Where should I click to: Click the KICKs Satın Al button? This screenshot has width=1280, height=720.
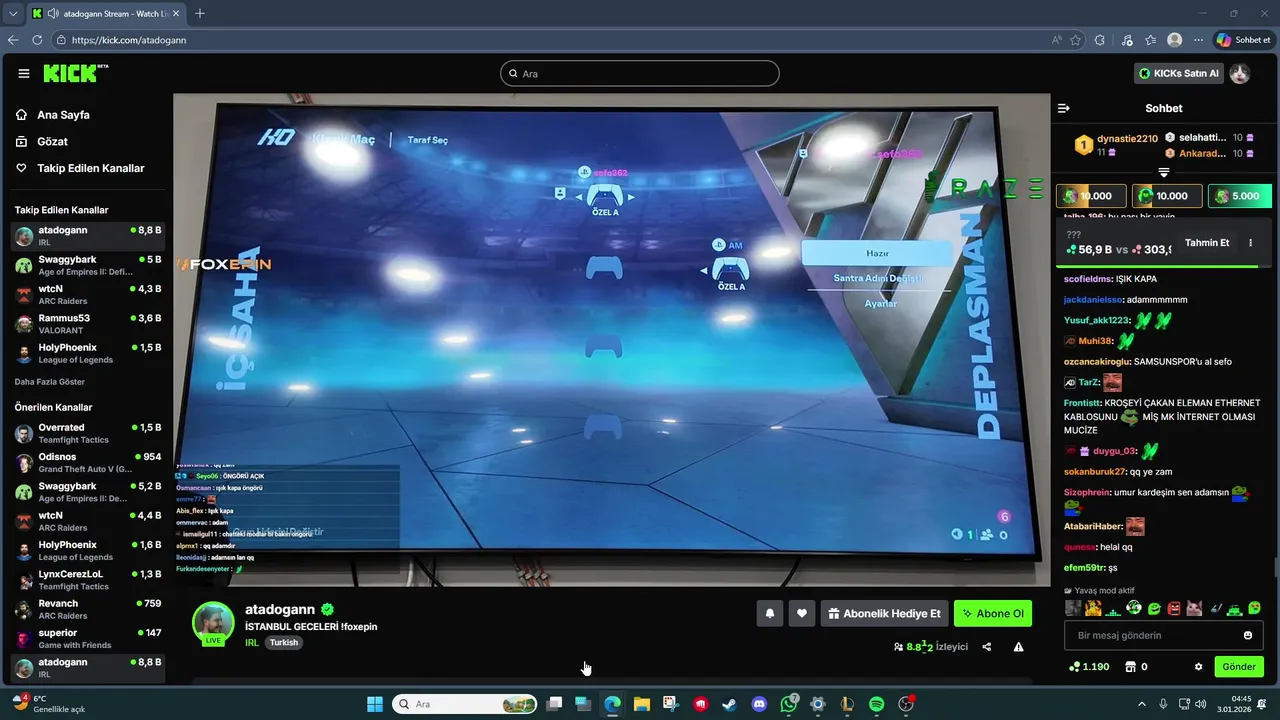pos(1180,73)
